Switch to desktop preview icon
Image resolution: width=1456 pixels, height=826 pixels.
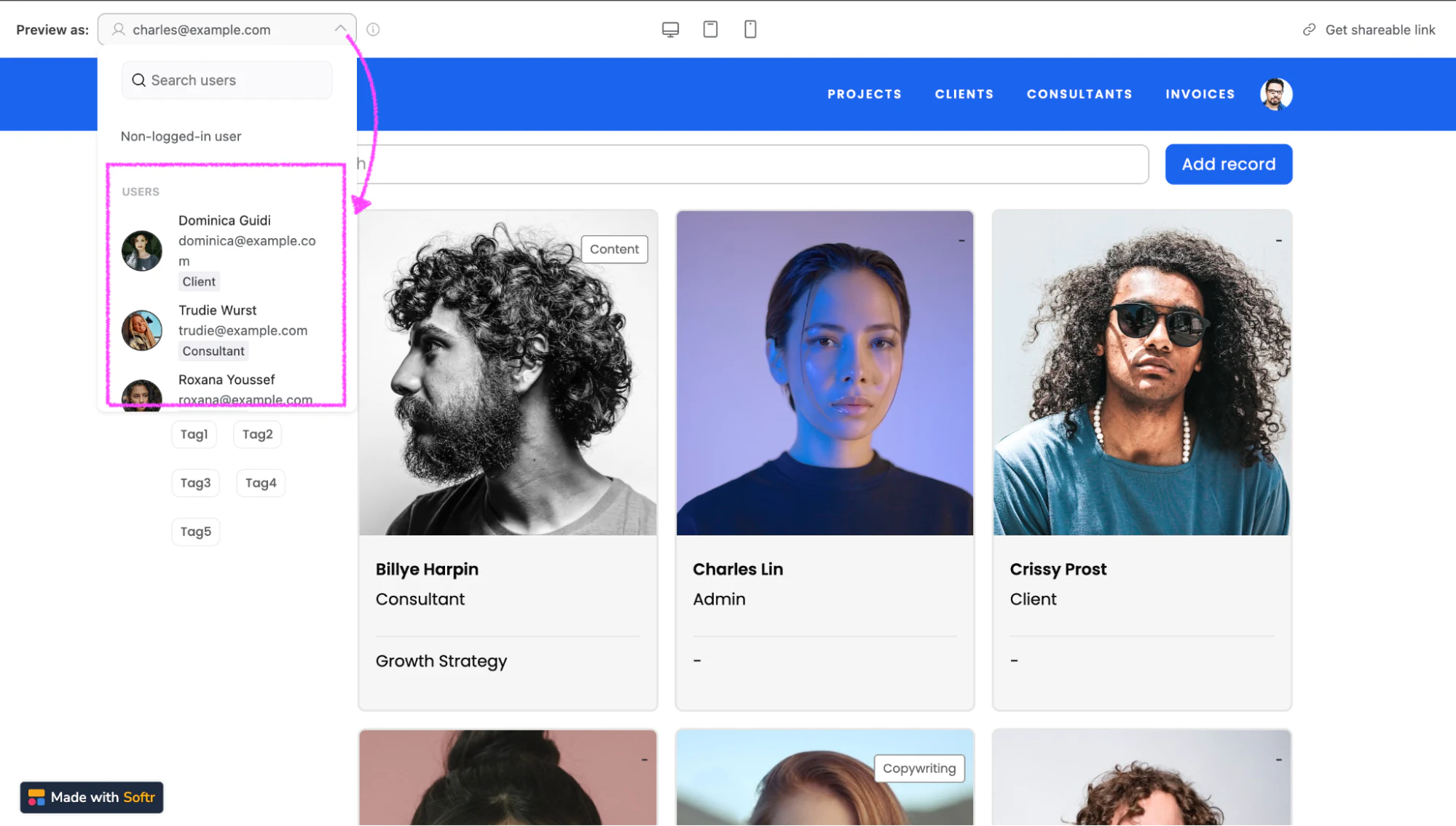click(x=670, y=29)
